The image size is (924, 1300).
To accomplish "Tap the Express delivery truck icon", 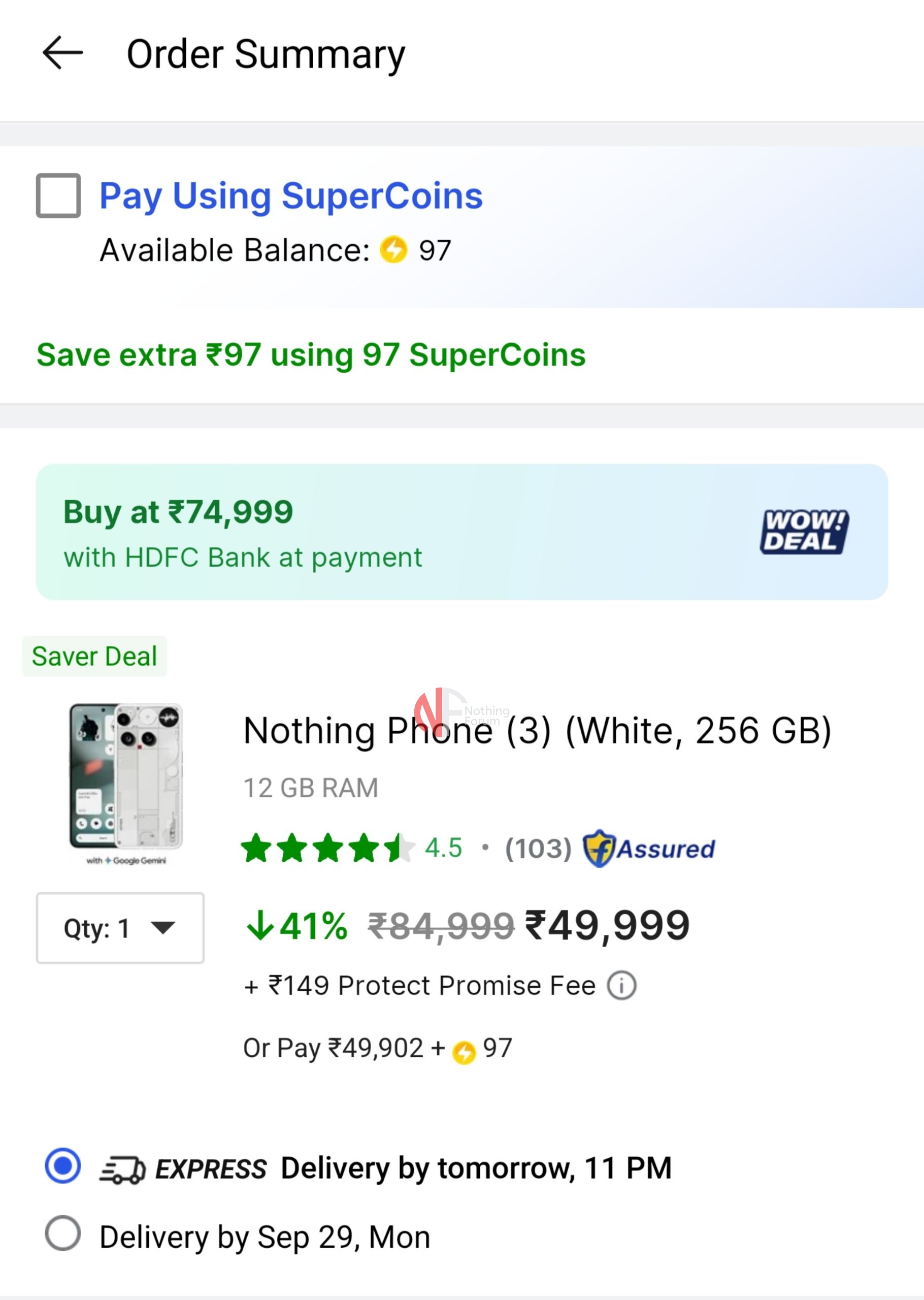I will click(122, 1169).
